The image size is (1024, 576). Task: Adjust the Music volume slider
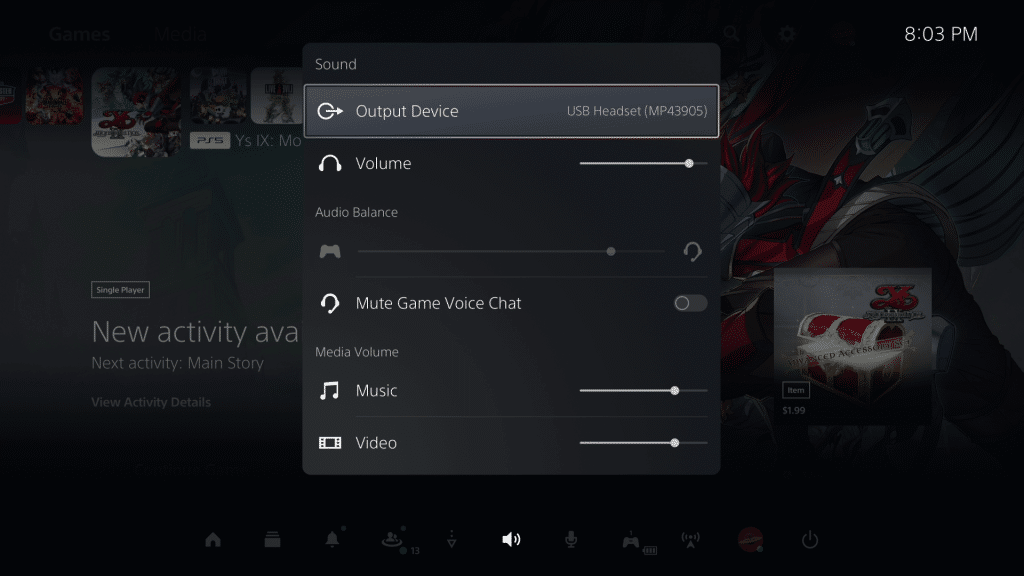[x=643, y=391]
